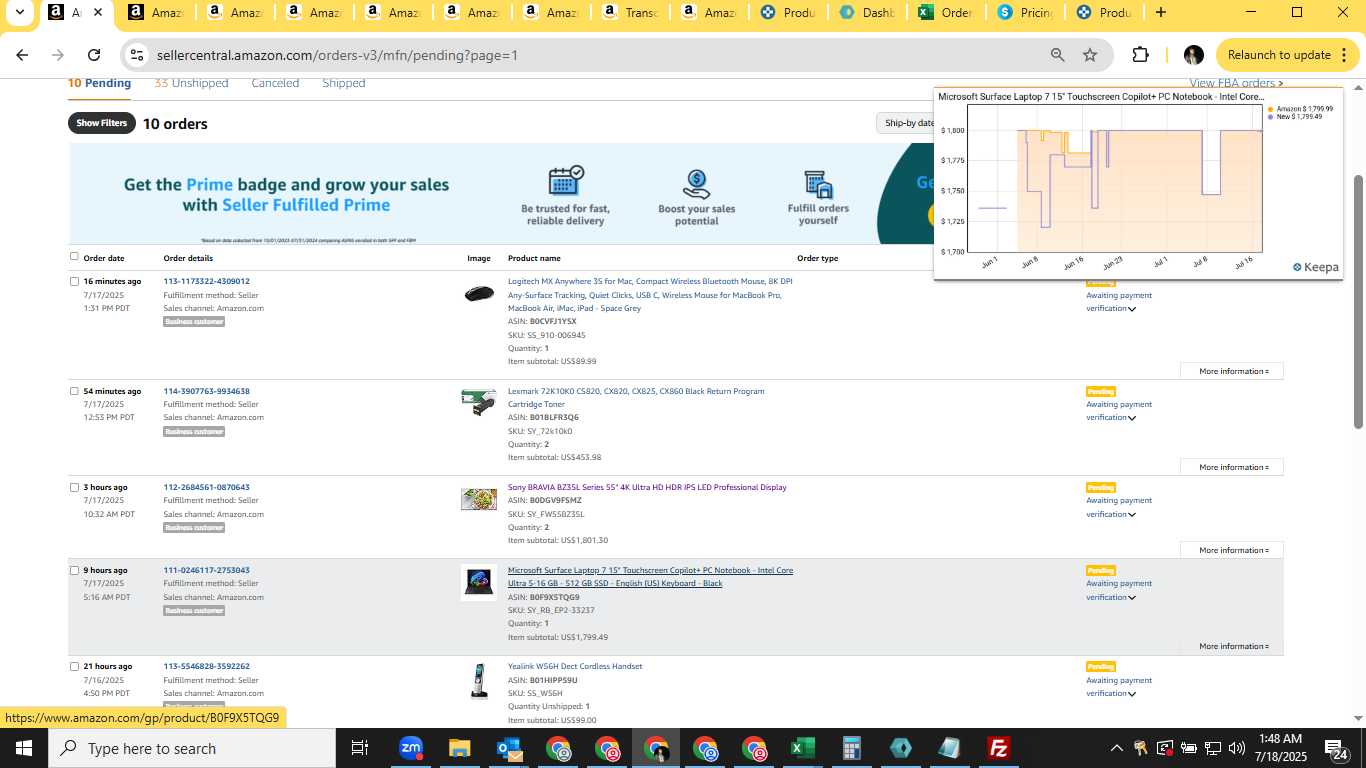Open More information for Surface Laptop order
The image size is (1366, 768).
[x=1232, y=646]
